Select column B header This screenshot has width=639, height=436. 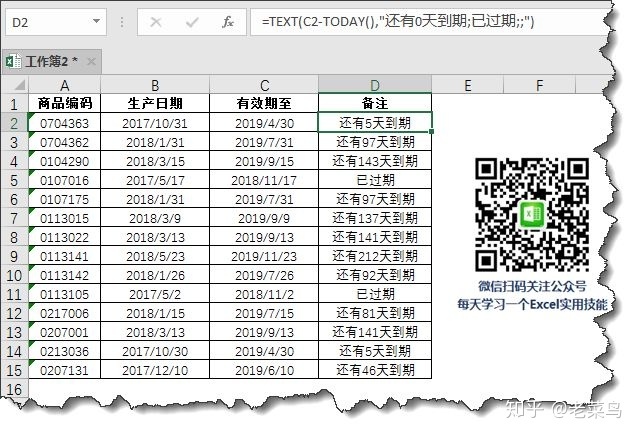click(155, 85)
